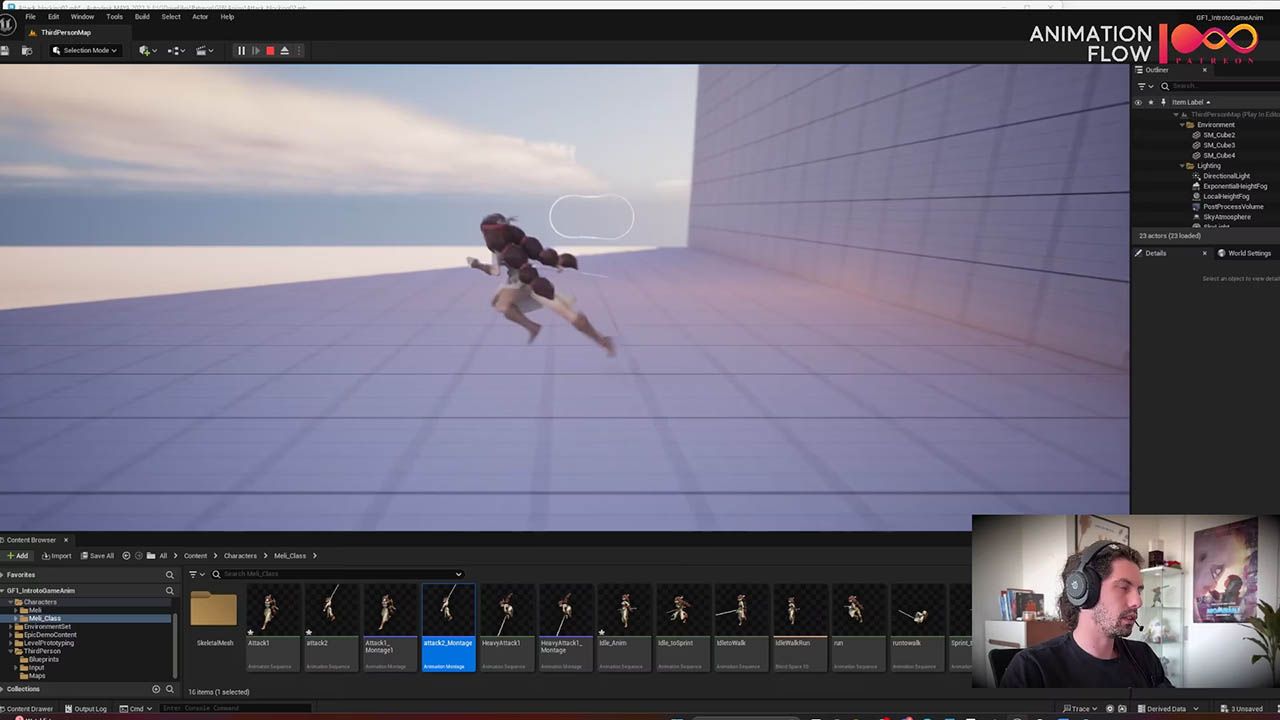Screen dimensions: 1280x720
Task: Click the Save current level icon
Action: pyautogui.click(x=5, y=50)
